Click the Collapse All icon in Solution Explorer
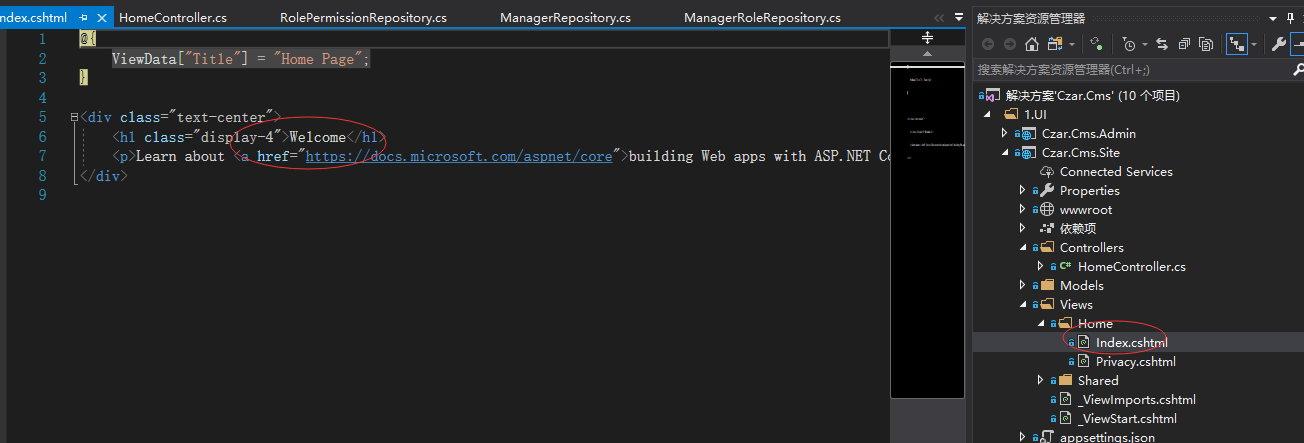 click(x=1184, y=44)
